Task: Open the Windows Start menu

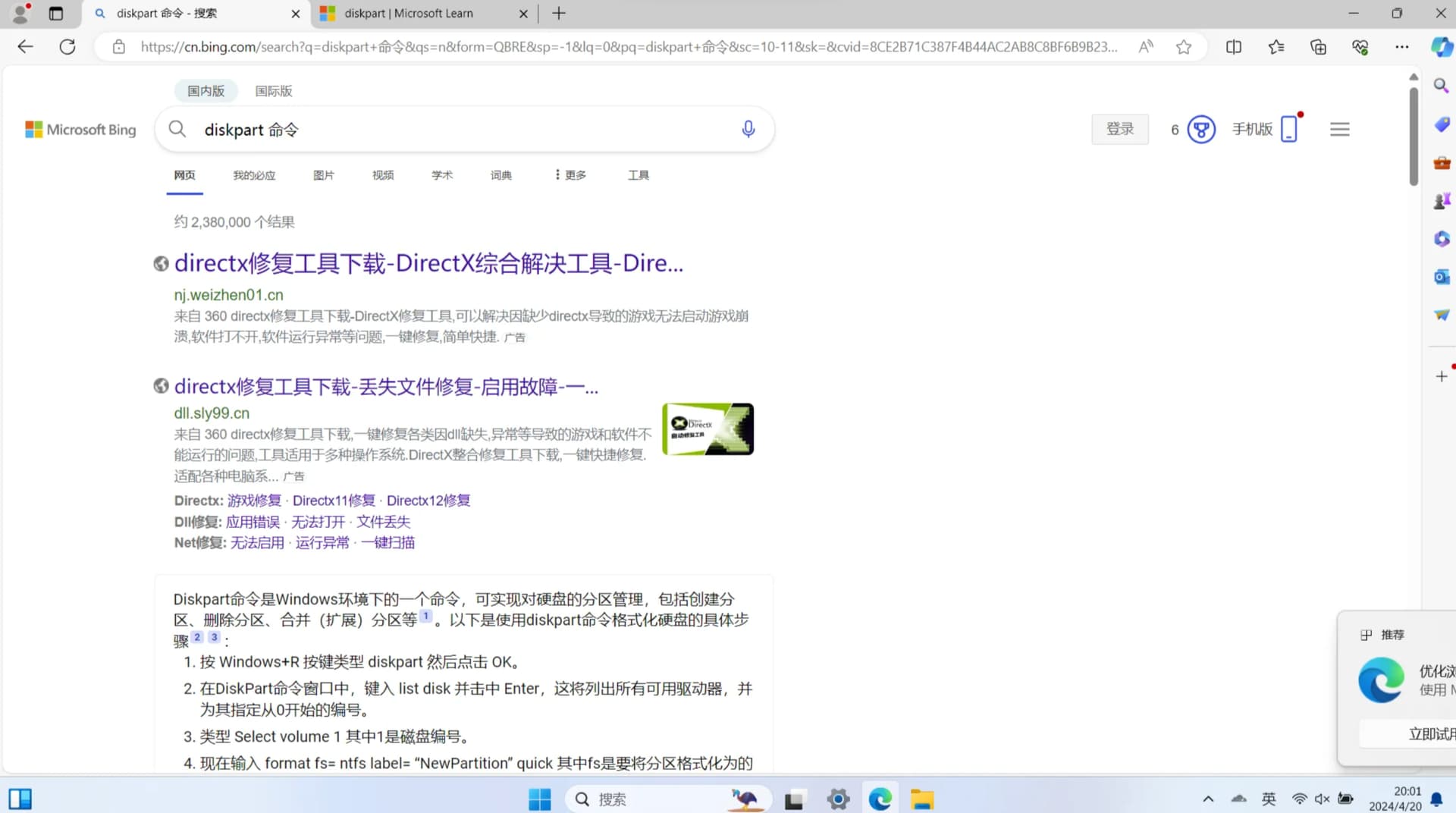Action: tap(540, 799)
